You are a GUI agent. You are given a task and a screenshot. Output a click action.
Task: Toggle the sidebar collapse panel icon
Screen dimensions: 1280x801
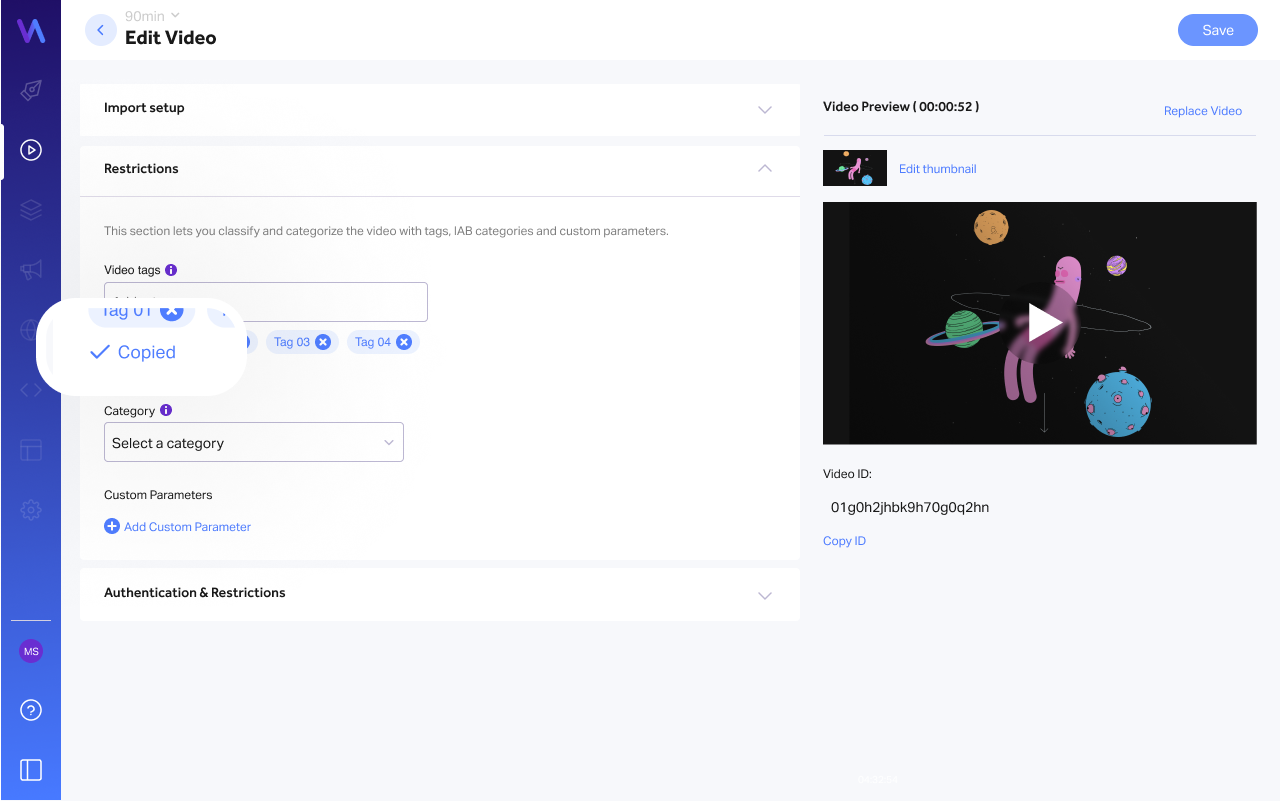[31, 770]
